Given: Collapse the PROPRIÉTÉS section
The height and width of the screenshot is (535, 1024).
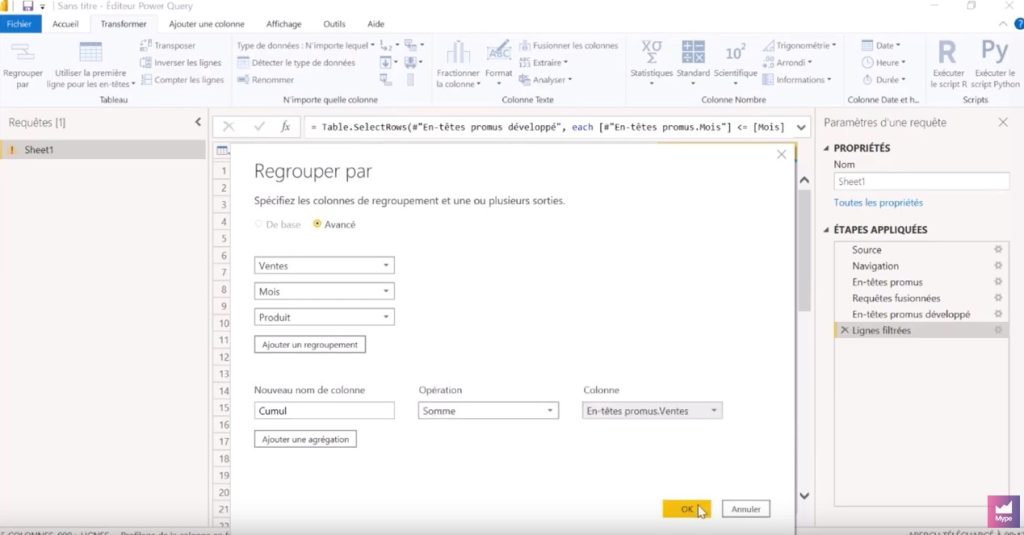Looking at the screenshot, I should pos(826,148).
